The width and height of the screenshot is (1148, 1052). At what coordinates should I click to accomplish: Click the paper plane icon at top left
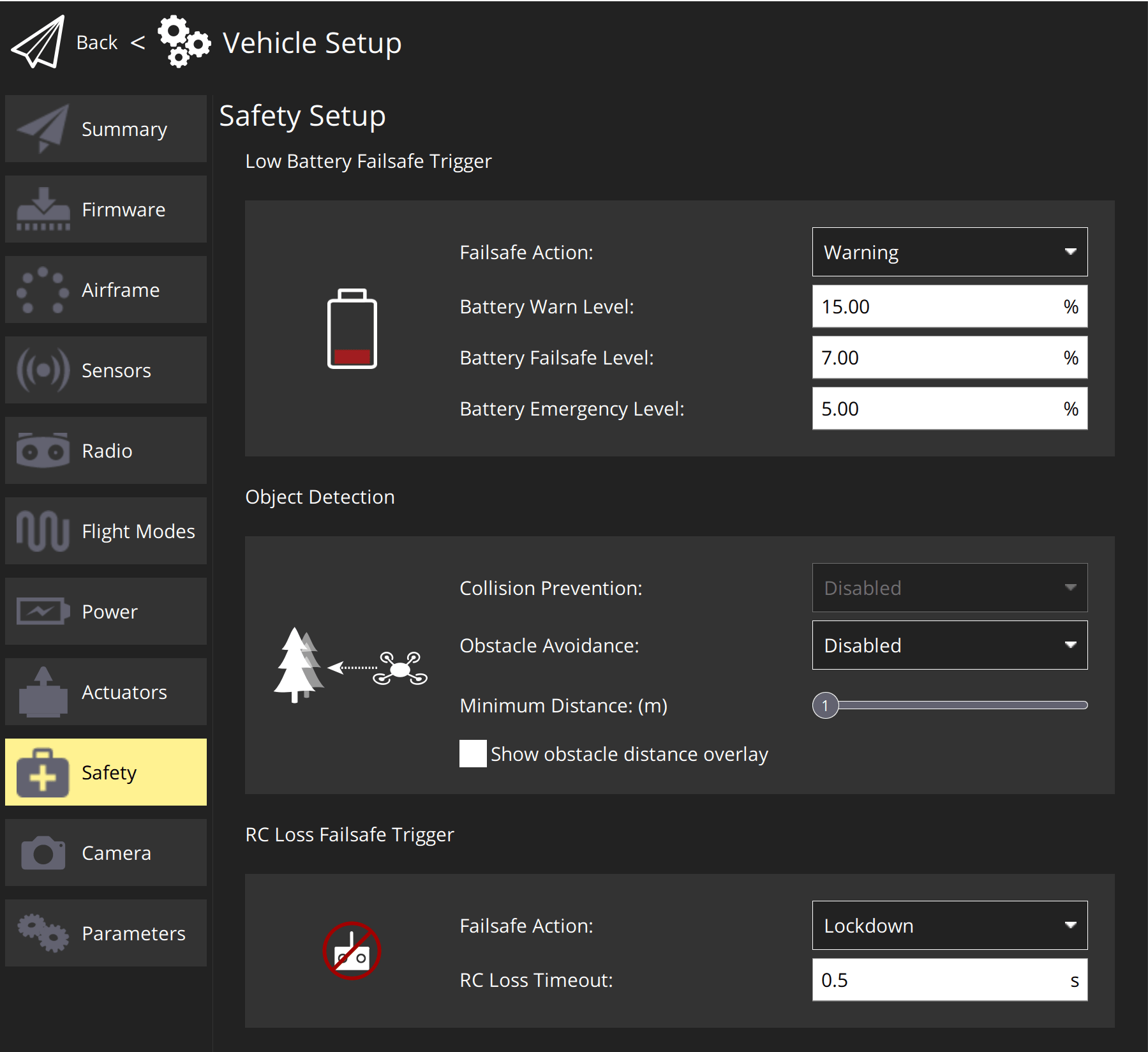pyautogui.click(x=38, y=42)
